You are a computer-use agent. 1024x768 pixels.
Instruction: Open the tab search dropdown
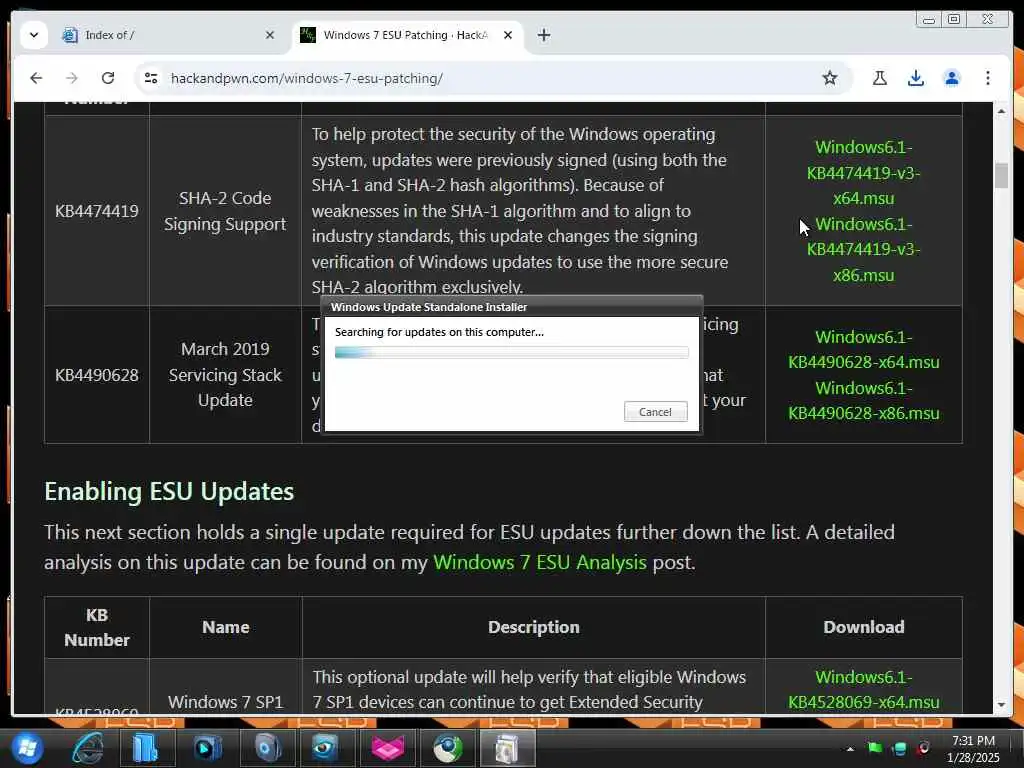point(34,35)
